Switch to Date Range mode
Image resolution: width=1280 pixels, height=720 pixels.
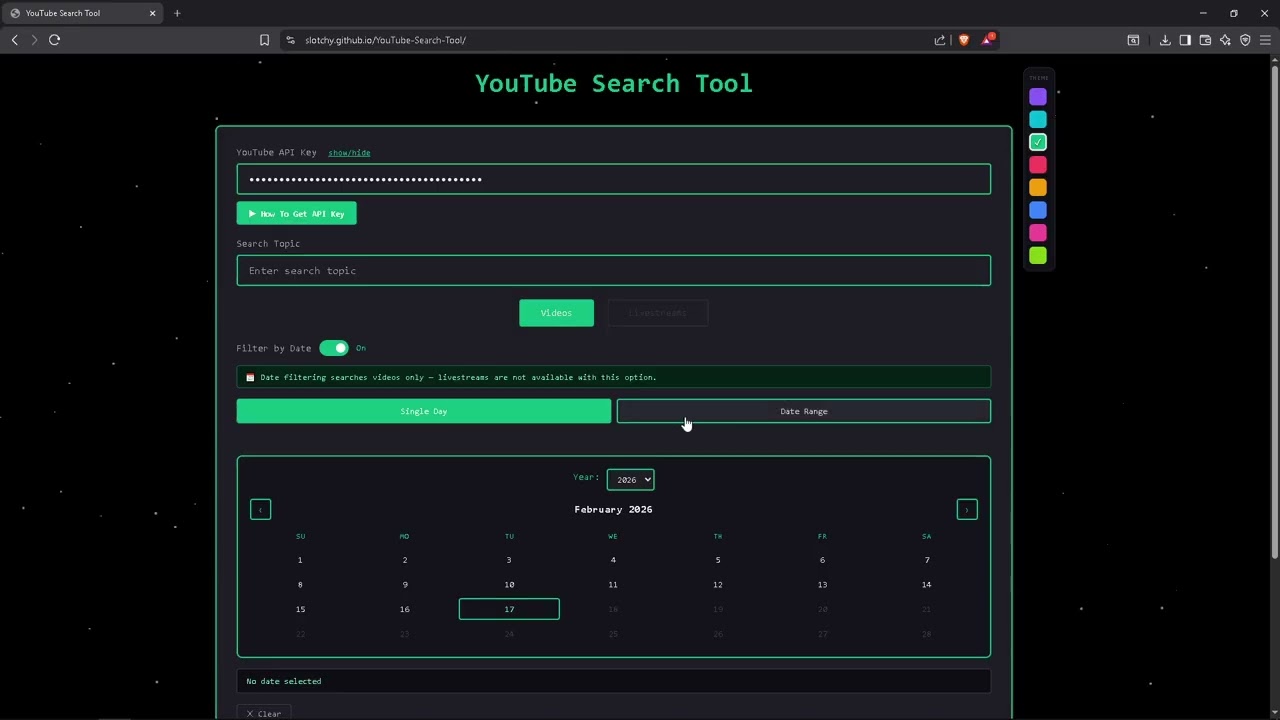coord(804,411)
